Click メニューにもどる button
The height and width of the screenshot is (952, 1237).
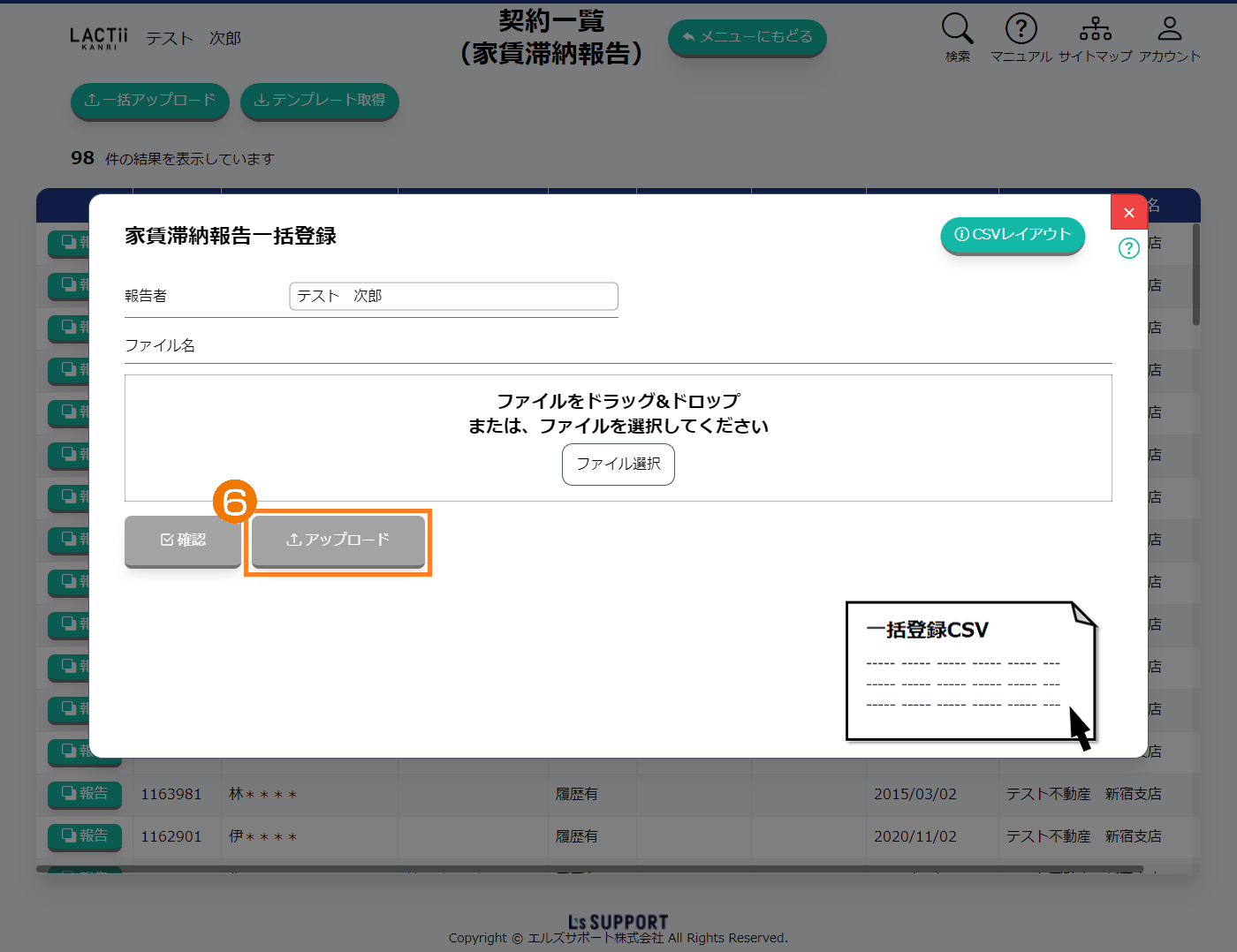(747, 37)
